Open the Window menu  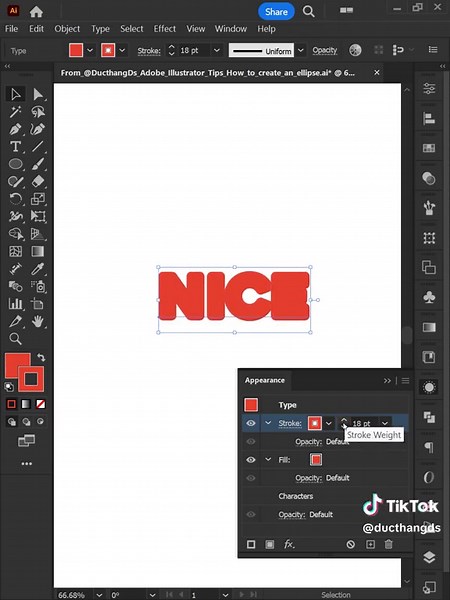[x=230, y=29]
